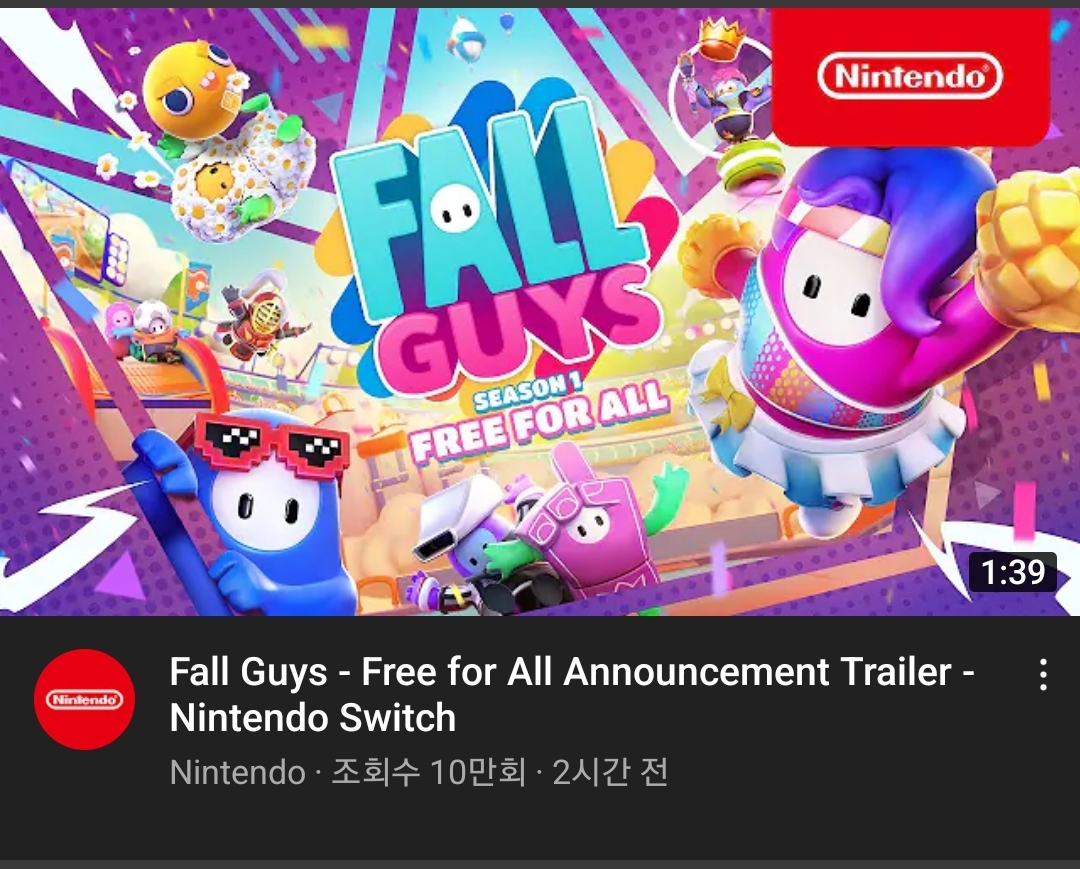
Task: Click the FREE FOR ALL banner text
Action: coord(541,423)
